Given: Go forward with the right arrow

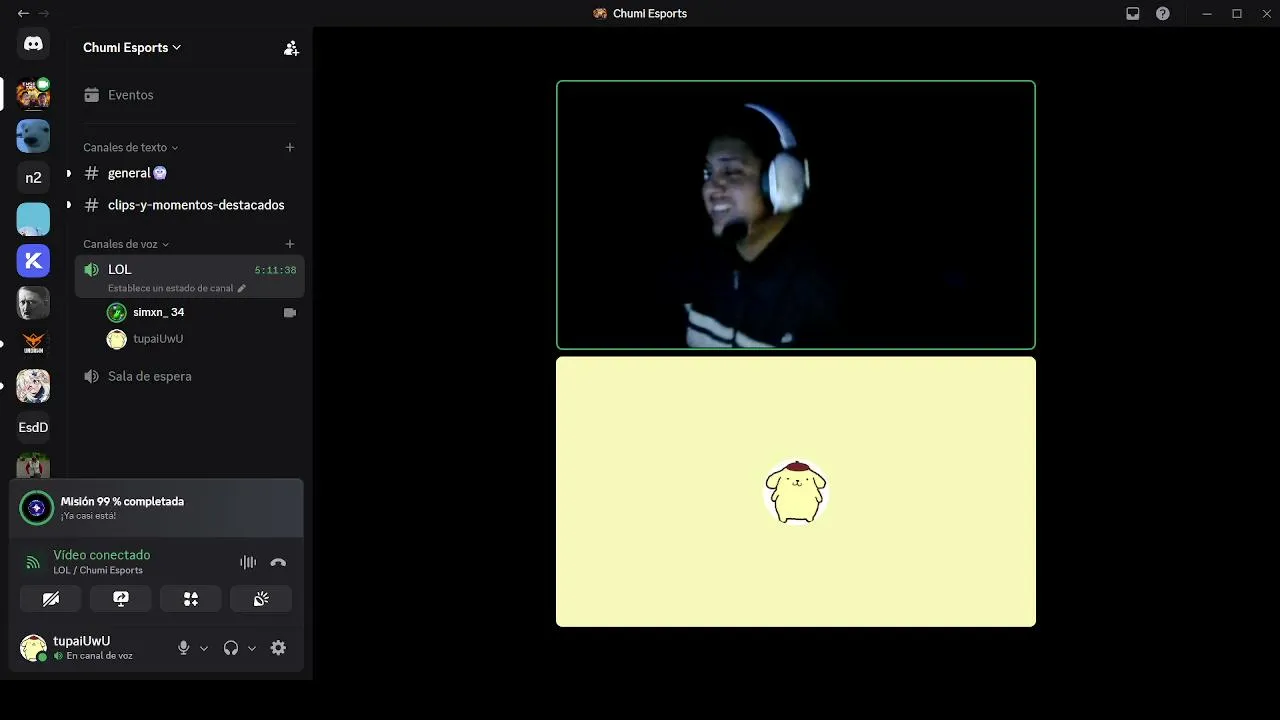Looking at the screenshot, I should [x=44, y=13].
